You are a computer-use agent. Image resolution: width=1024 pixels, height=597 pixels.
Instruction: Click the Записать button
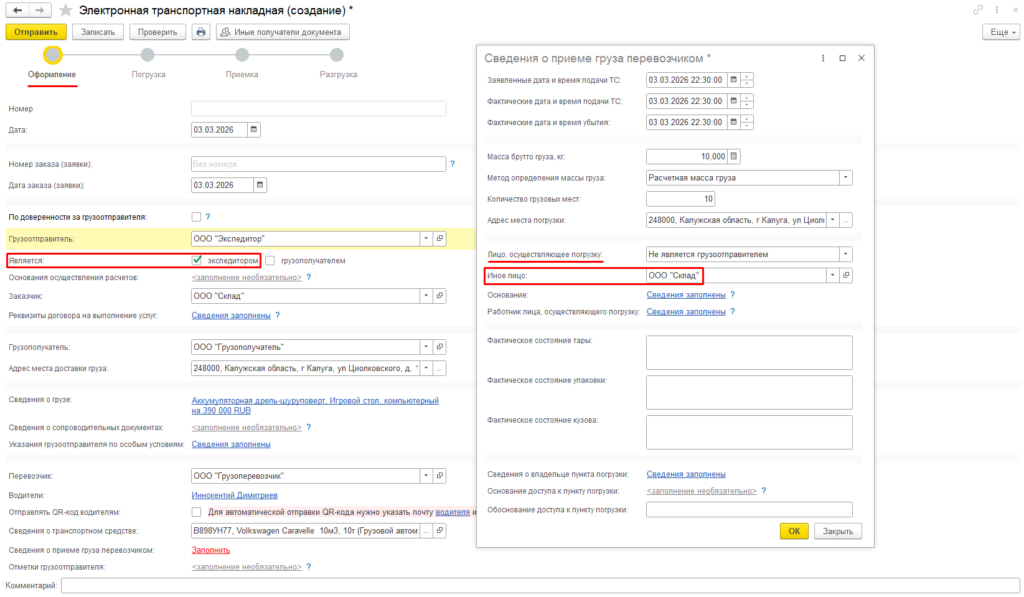tap(98, 32)
